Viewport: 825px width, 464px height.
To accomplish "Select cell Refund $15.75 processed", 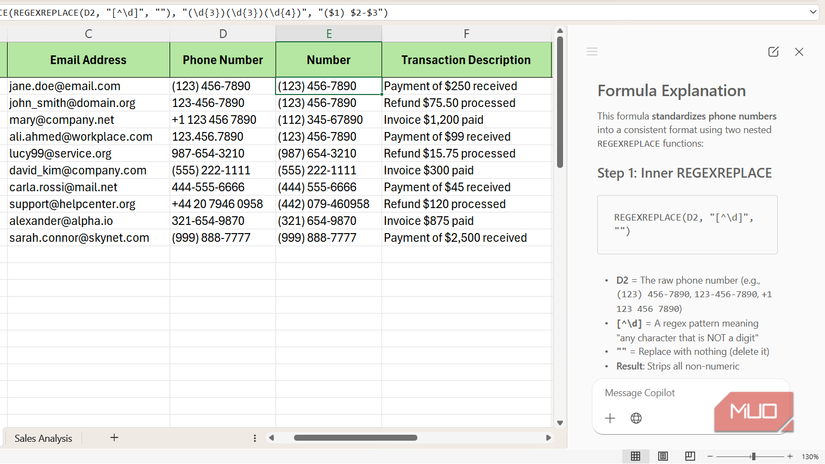I will point(466,154).
